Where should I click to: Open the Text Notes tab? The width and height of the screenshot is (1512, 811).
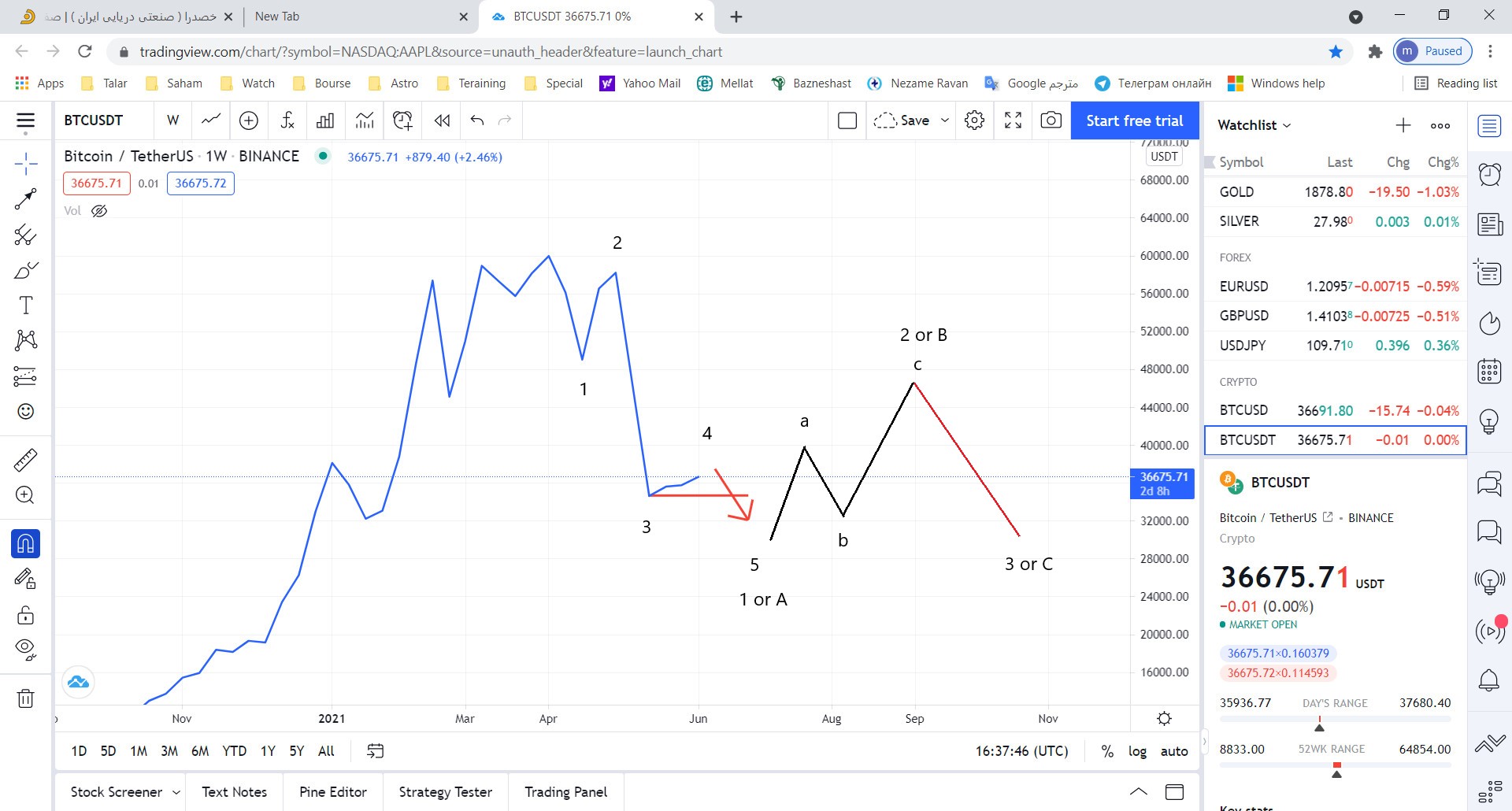pos(235,792)
